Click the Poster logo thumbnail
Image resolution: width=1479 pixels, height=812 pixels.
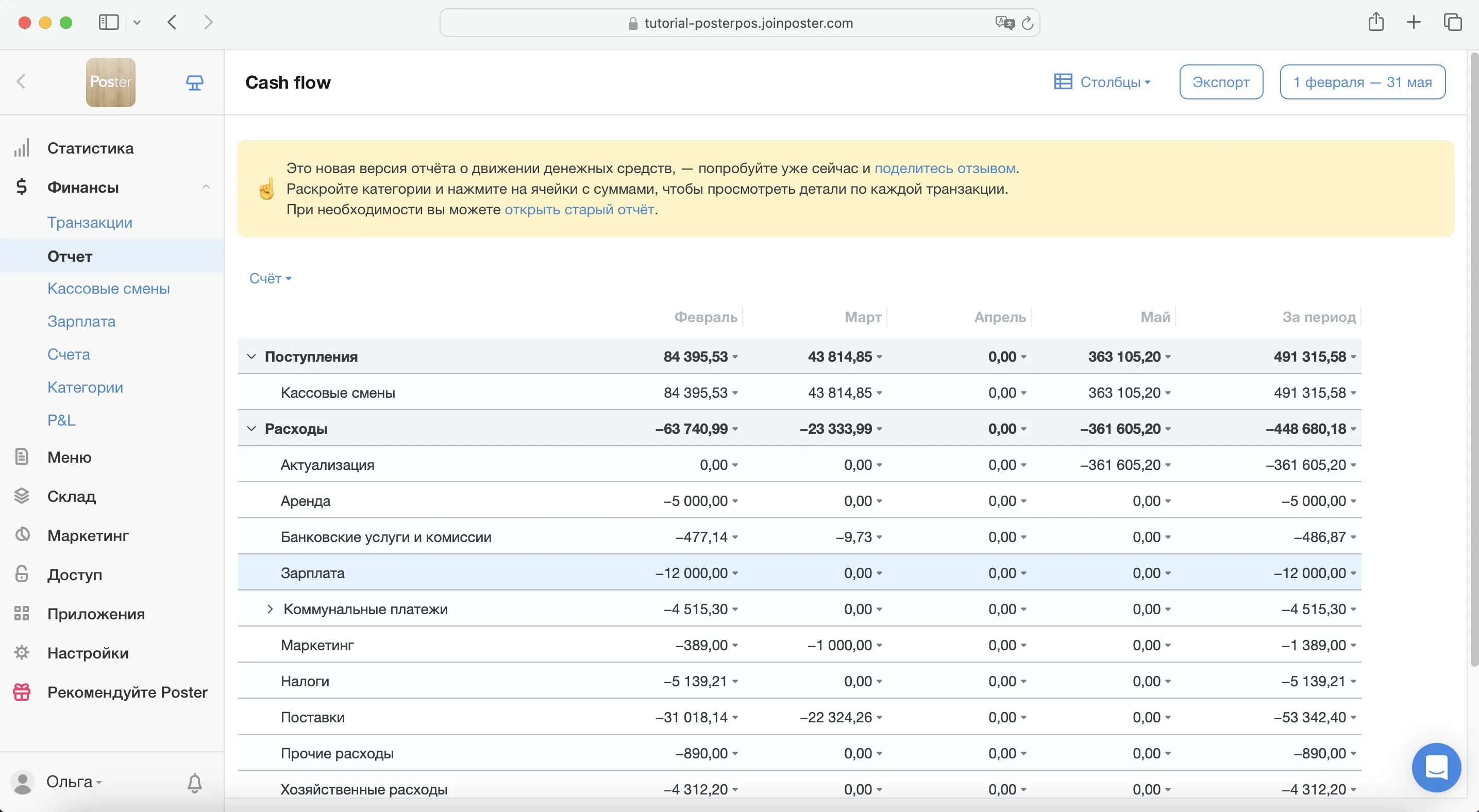111,82
